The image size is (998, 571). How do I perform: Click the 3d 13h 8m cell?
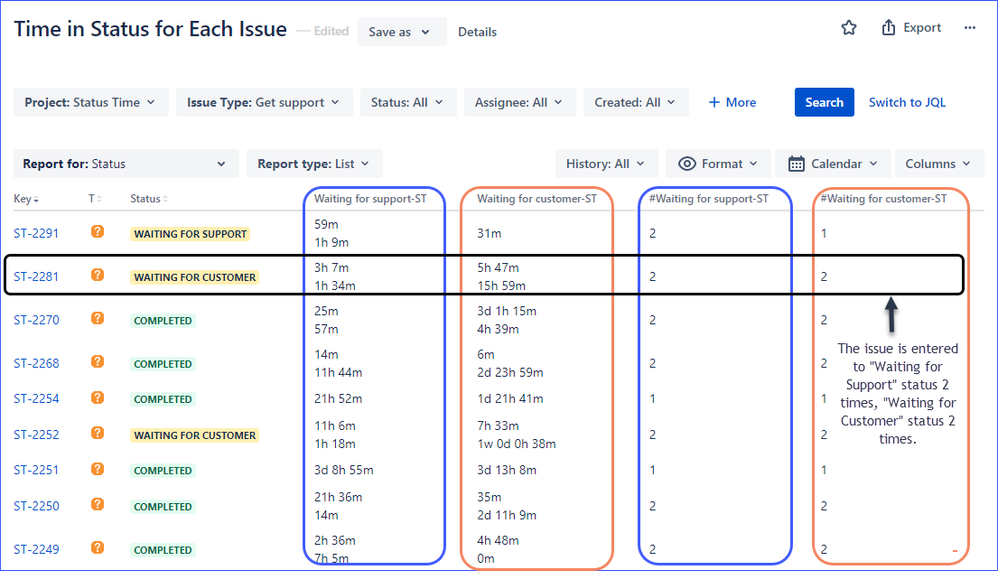[x=507, y=470]
